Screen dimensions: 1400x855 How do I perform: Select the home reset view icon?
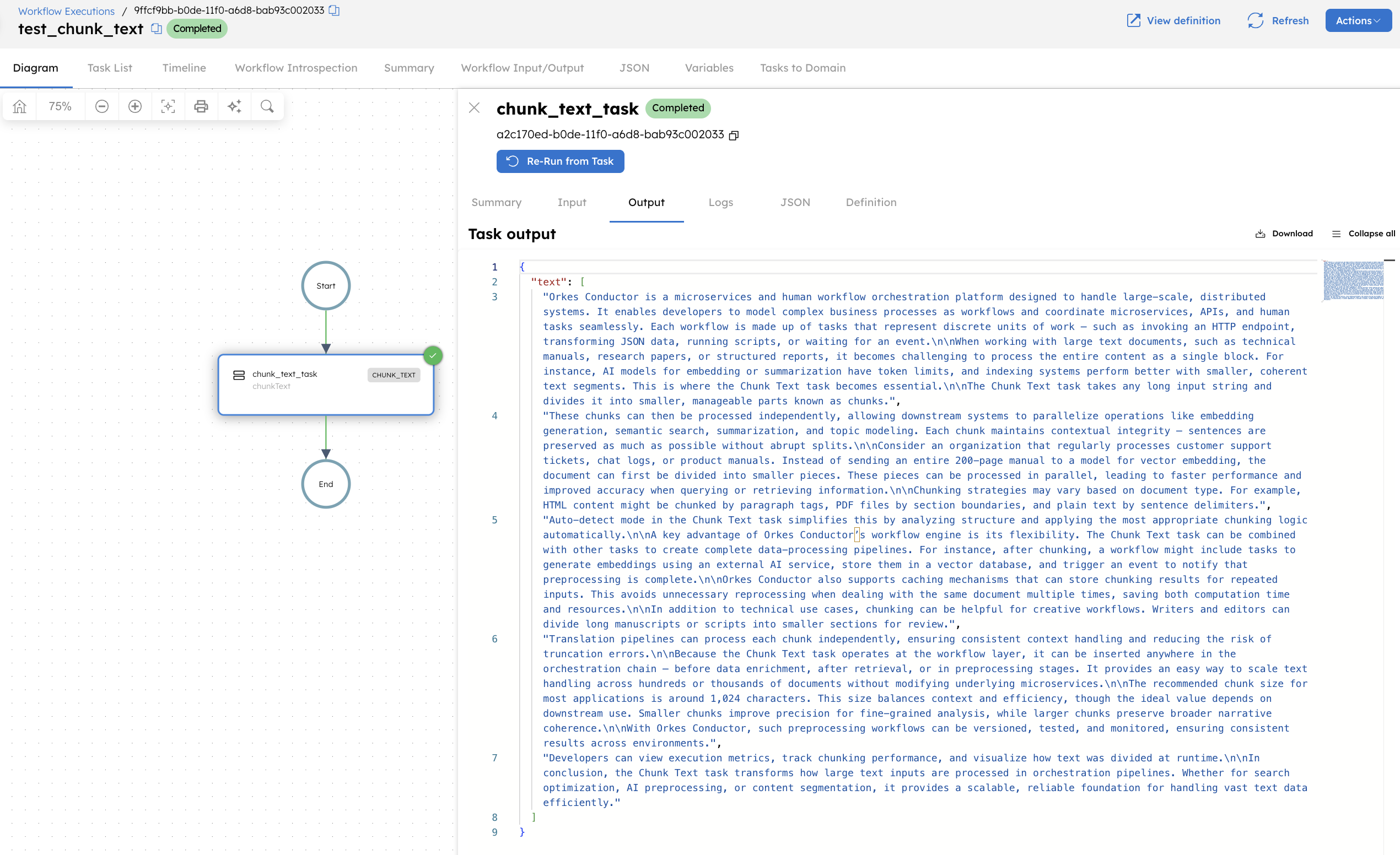click(x=19, y=106)
